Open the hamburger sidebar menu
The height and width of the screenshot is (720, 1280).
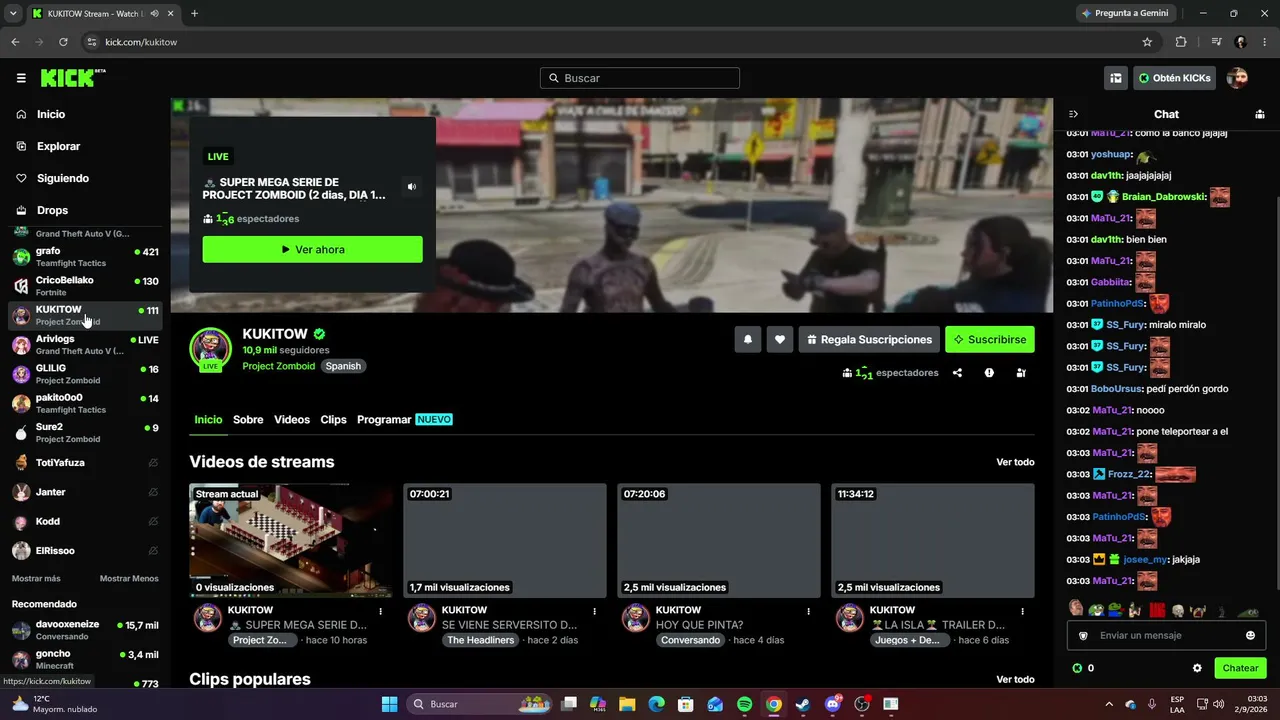pos(21,78)
